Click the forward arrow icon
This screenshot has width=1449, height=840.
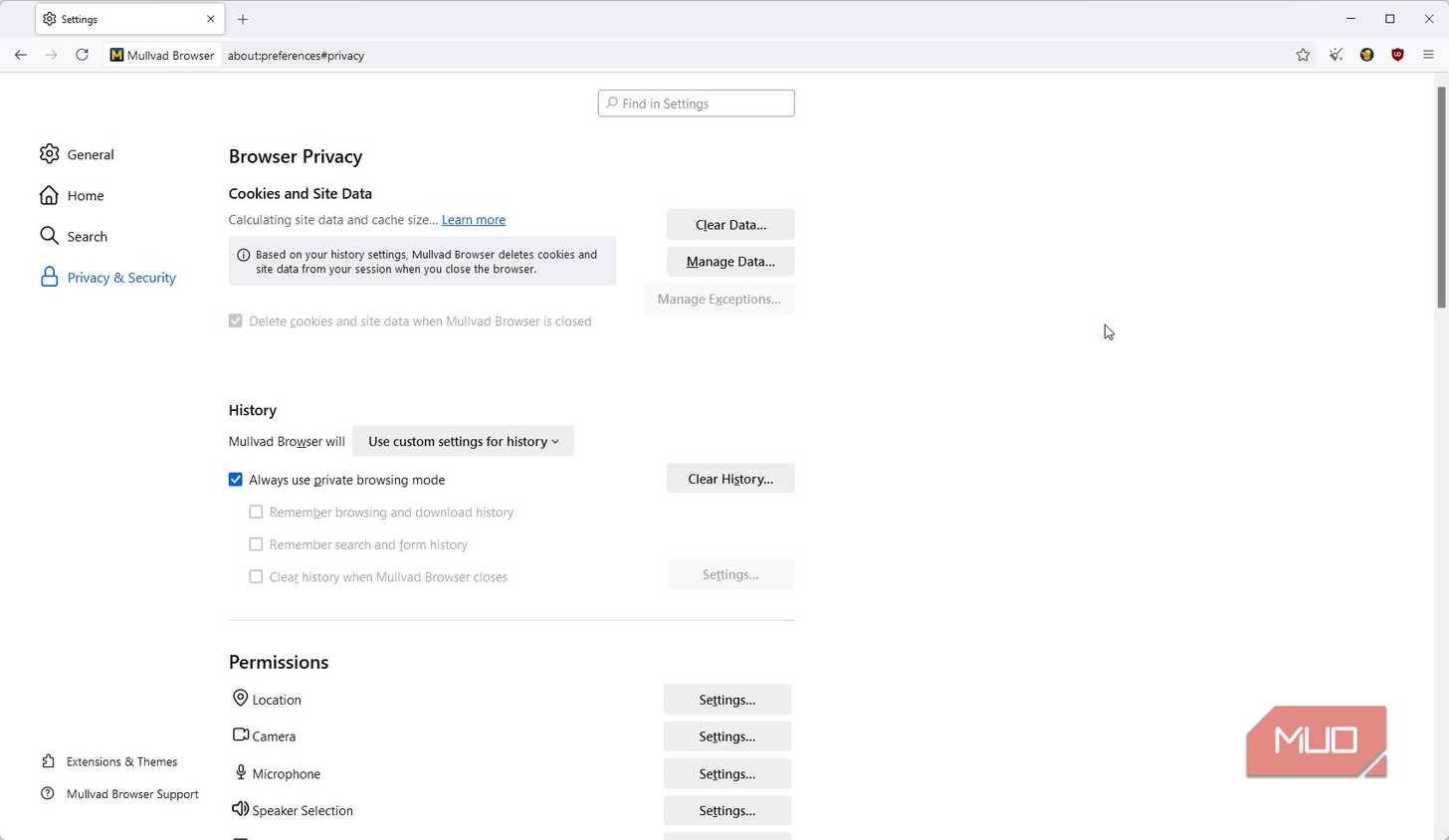(x=52, y=55)
